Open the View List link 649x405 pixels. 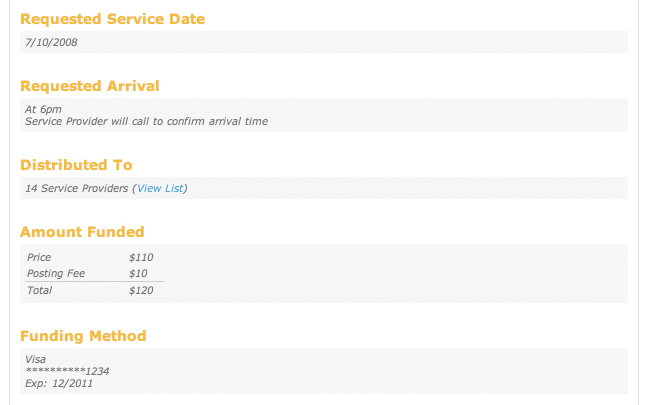[160, 188]
